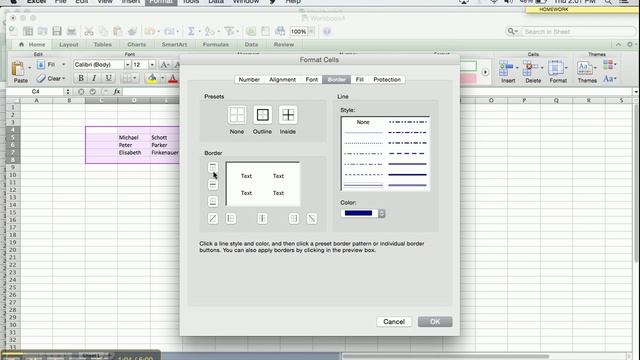Viewport: 640px width, 360px height.
Task: Click the Filter funnel icon
Action: click(229, 31)
